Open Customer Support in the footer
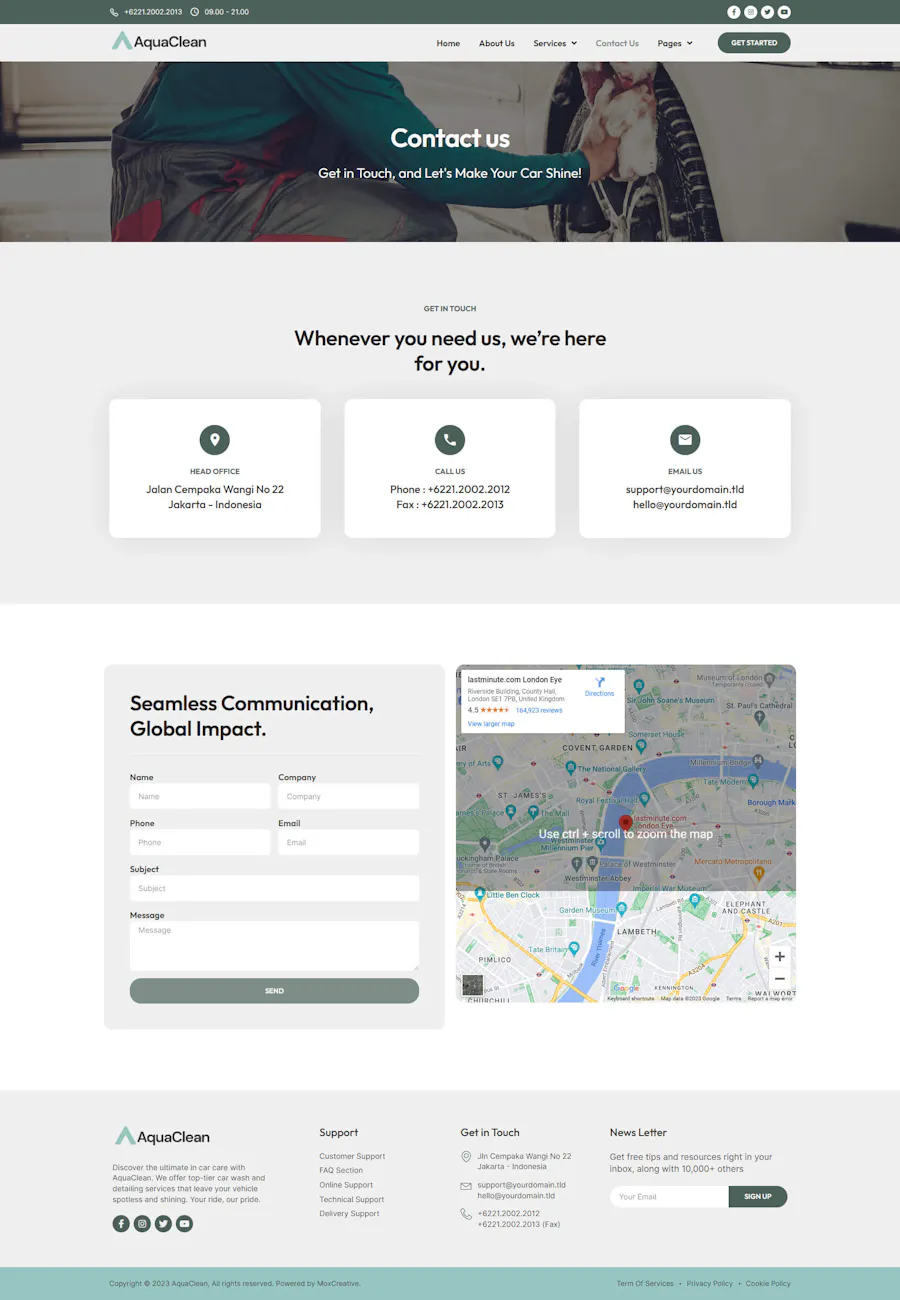Image resolution: width=900 pixels, height=1300 pixels. [x=352, y=1156]
